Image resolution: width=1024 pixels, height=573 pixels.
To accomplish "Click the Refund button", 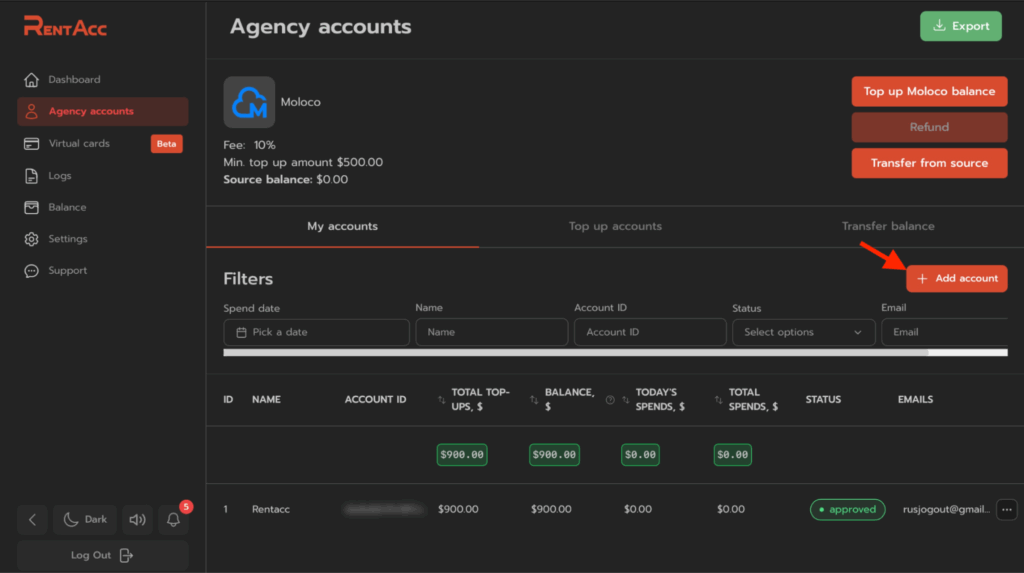I will pos(929,127).
